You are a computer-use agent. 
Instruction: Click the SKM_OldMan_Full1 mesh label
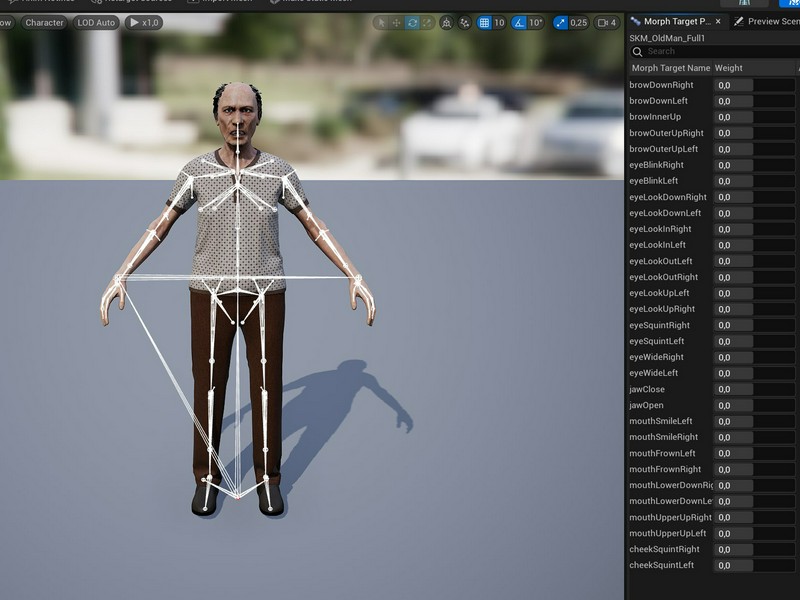(667, 38)
